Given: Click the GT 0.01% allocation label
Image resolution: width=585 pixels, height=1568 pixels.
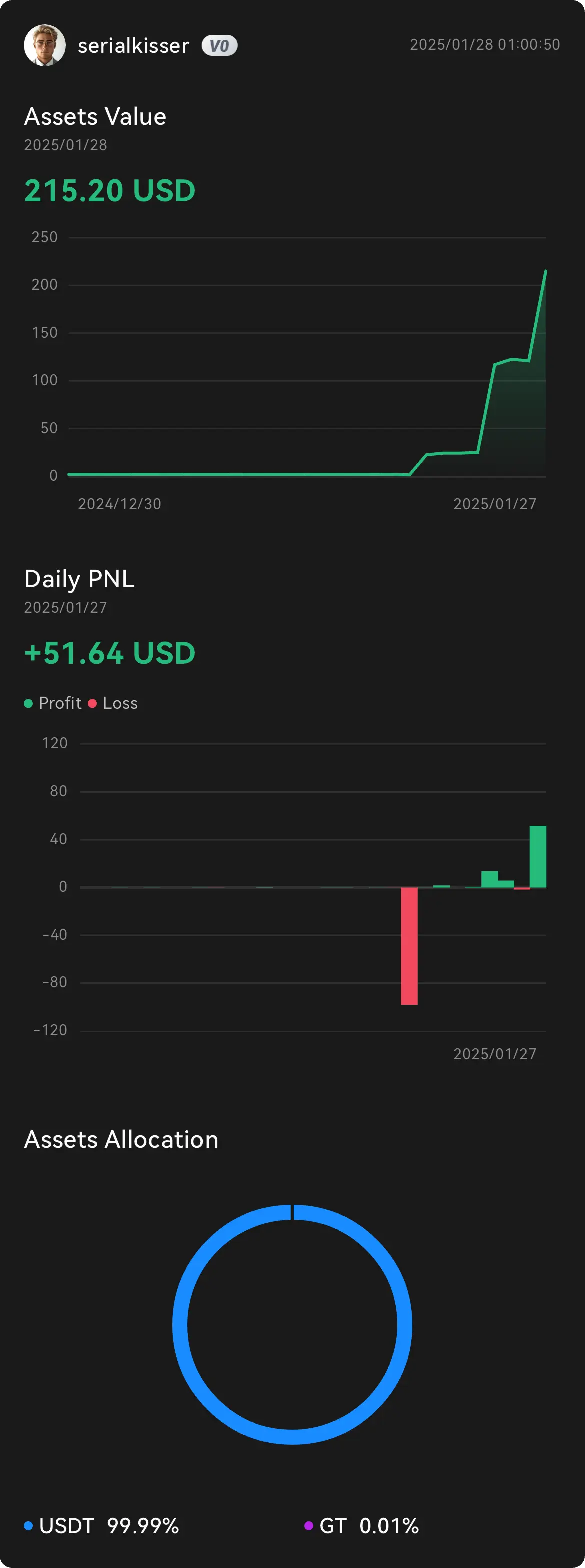Looking at the screenshot, I should pyautogui.click(x=369, y=1526).
